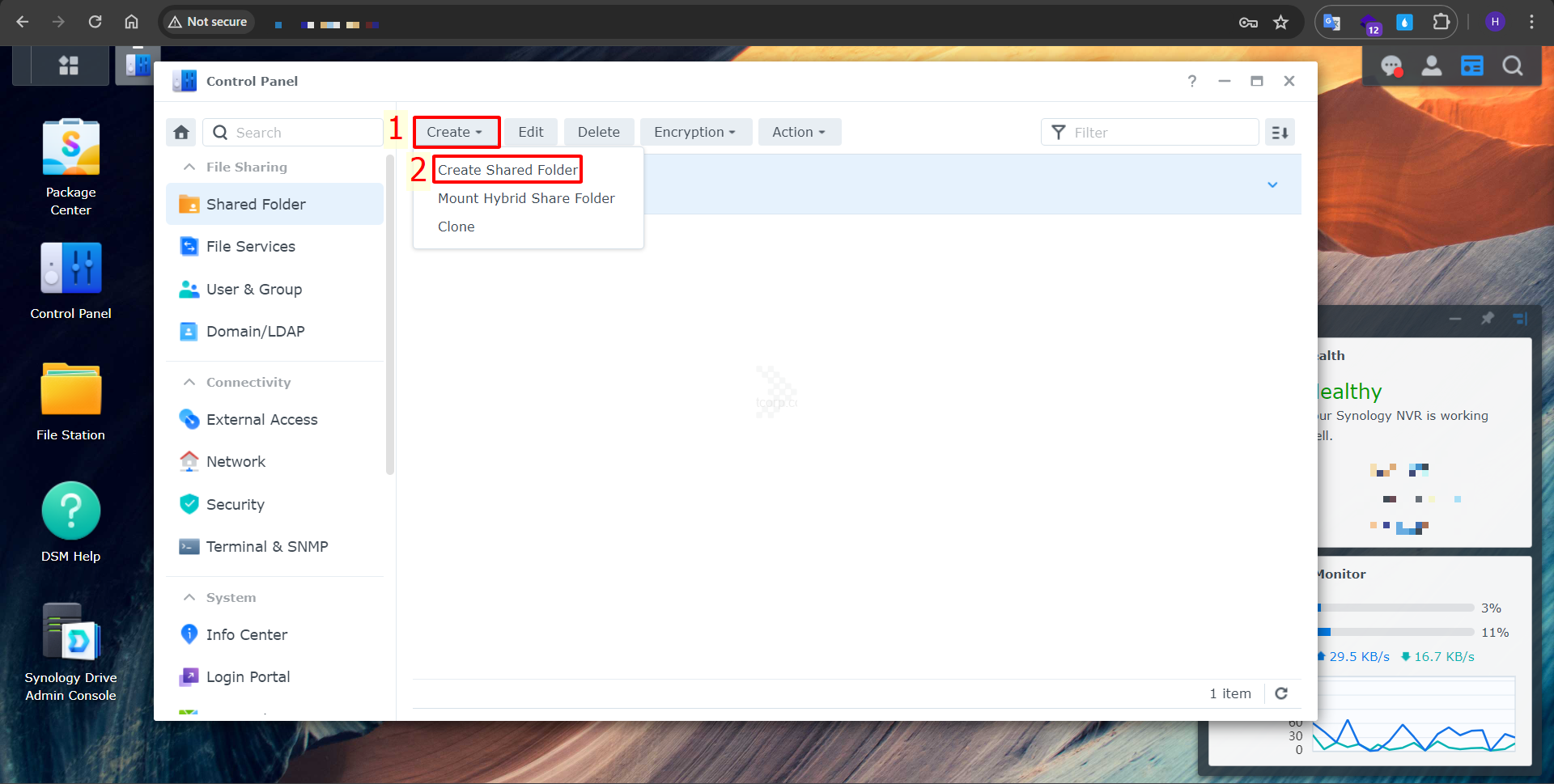Expand the Action dropdown menu
The height and width of the screenshot is (784, 1554).
[x=799, y=132]
